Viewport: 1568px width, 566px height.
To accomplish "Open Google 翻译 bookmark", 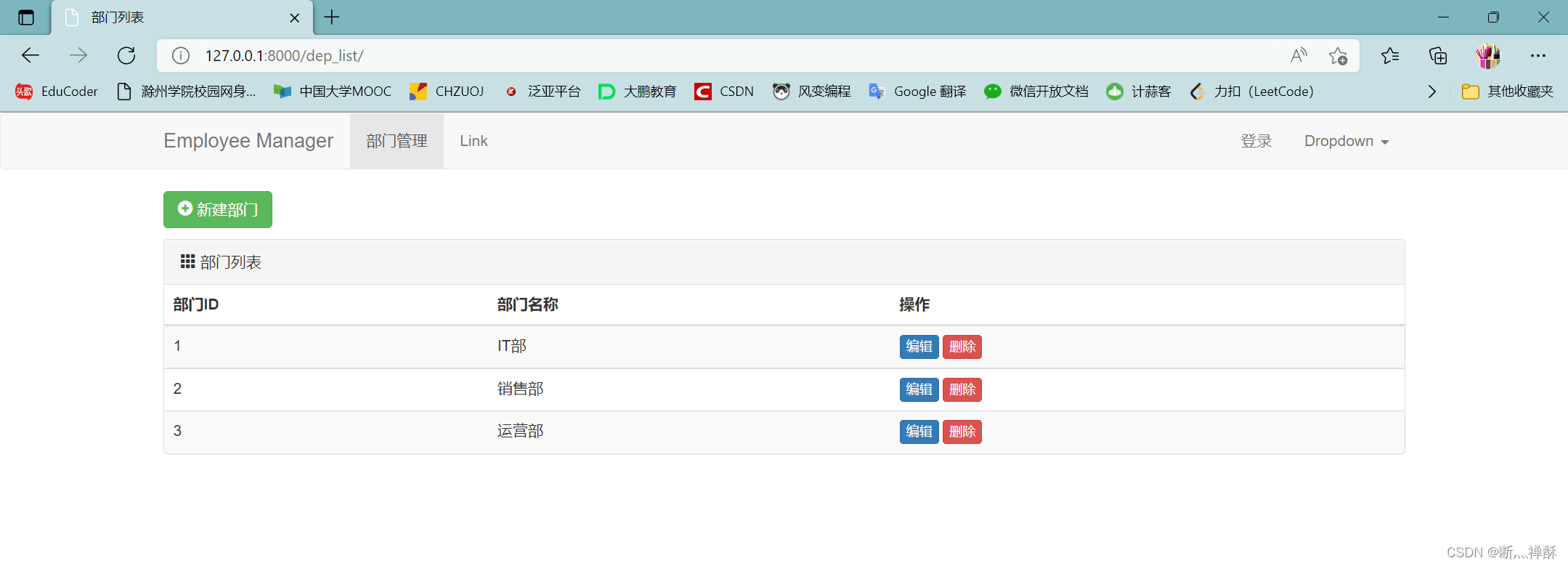I will (x=918, y=92).
